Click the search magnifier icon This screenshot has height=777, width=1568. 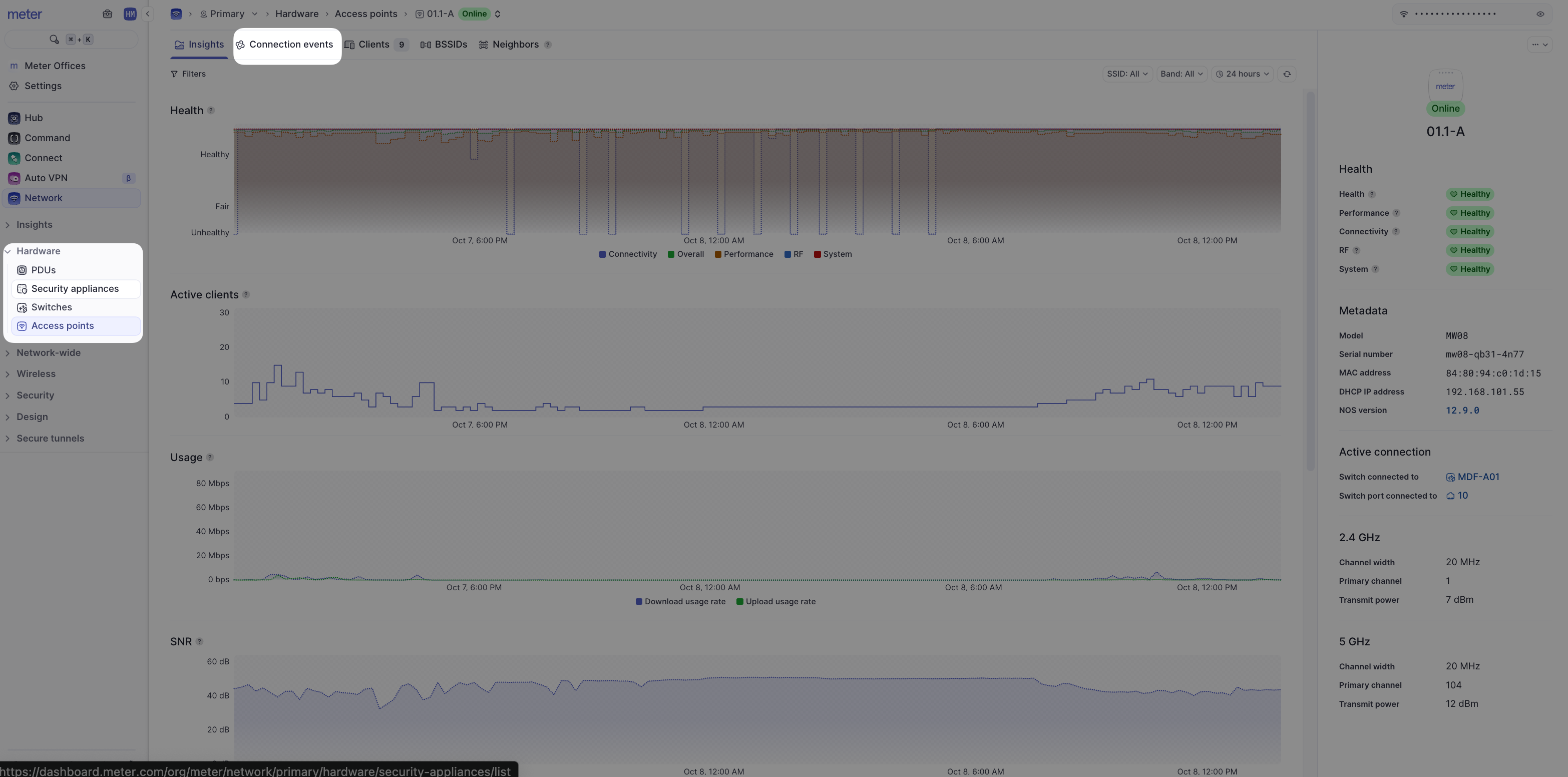pyautogui.click(x=54, y=40)
